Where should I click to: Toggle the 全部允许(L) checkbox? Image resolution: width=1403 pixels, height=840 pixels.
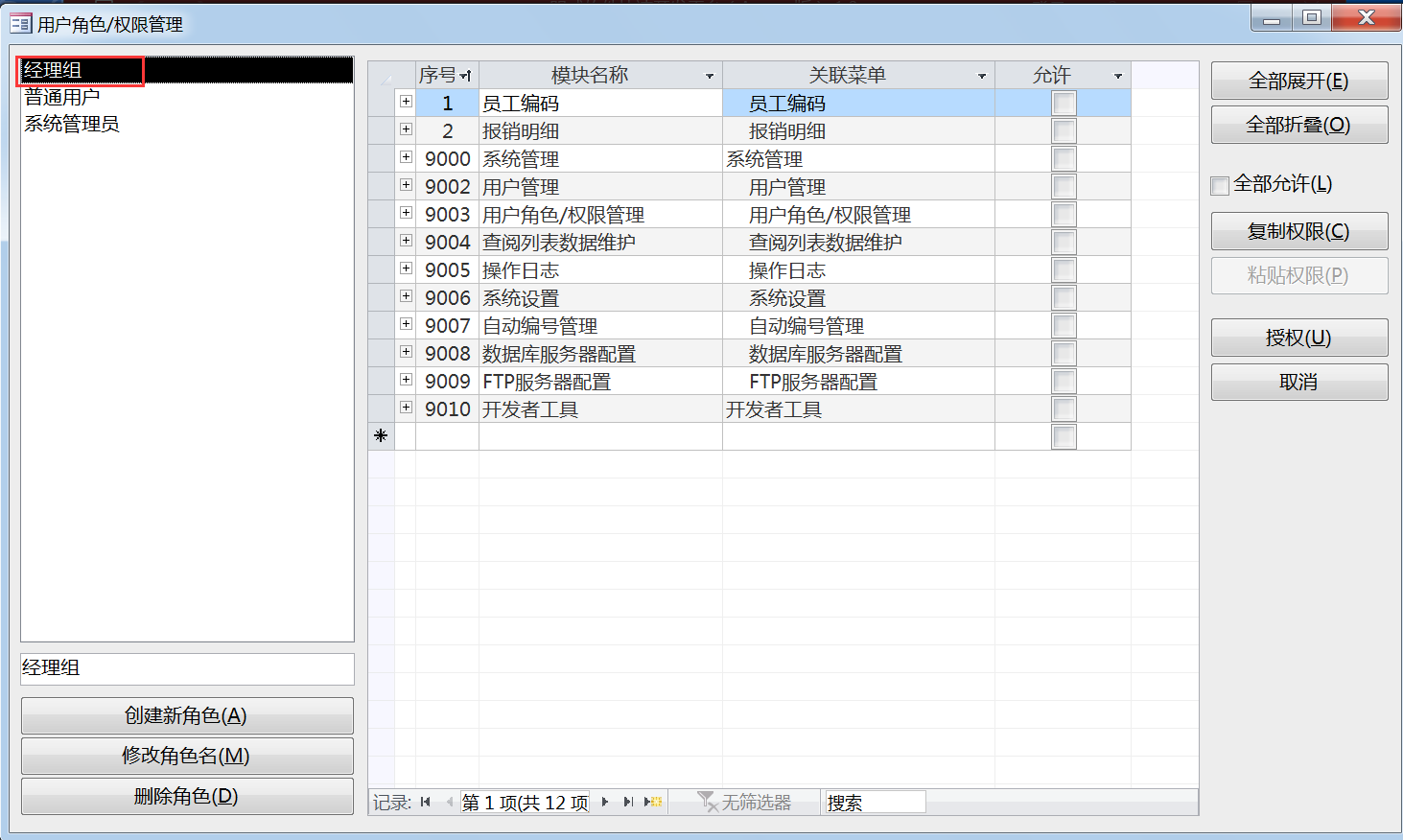click(1220, 185)
